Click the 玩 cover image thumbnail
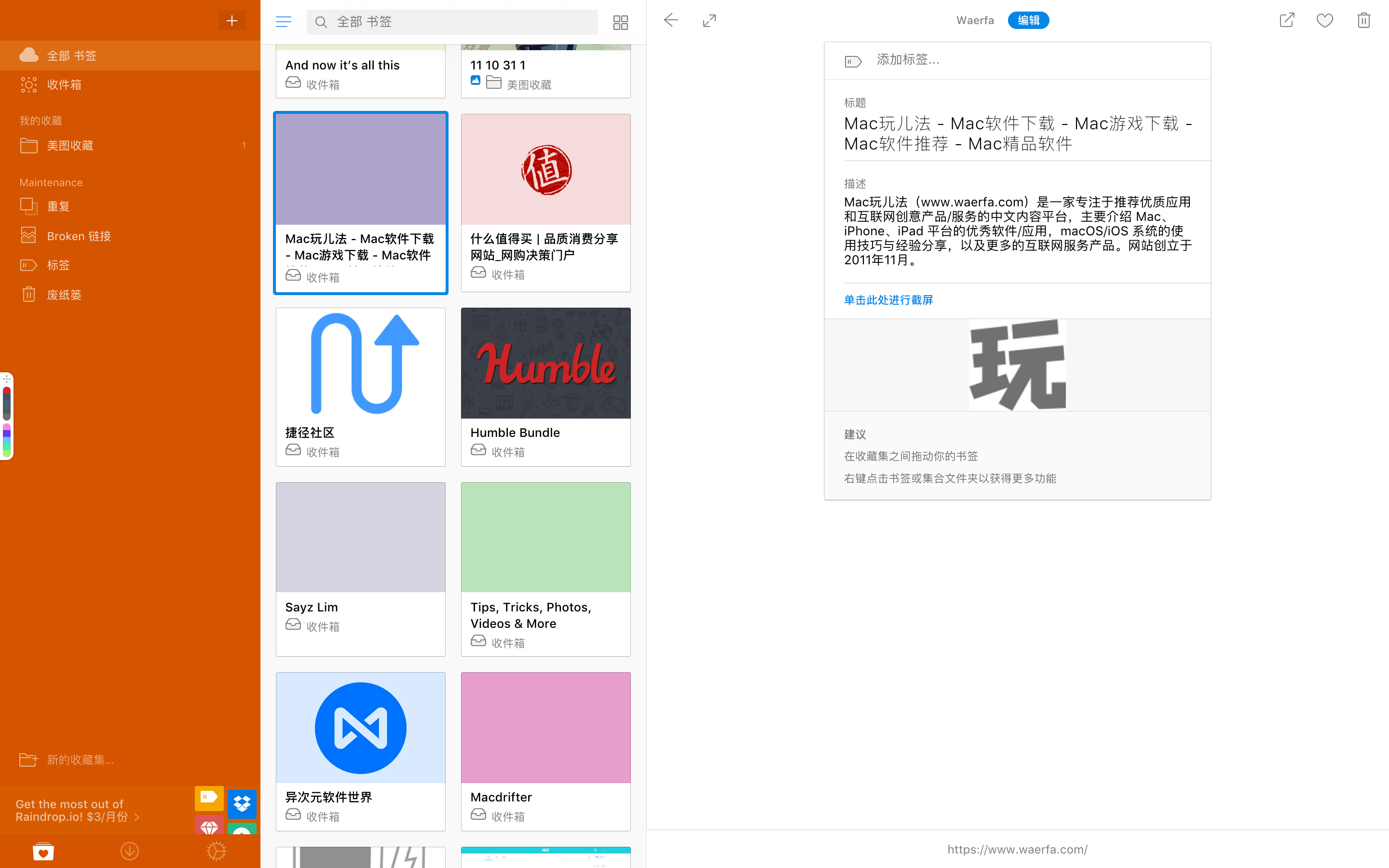This screenshot has width=1389, height=868. pyautogui.click(x=1017, y=365)
